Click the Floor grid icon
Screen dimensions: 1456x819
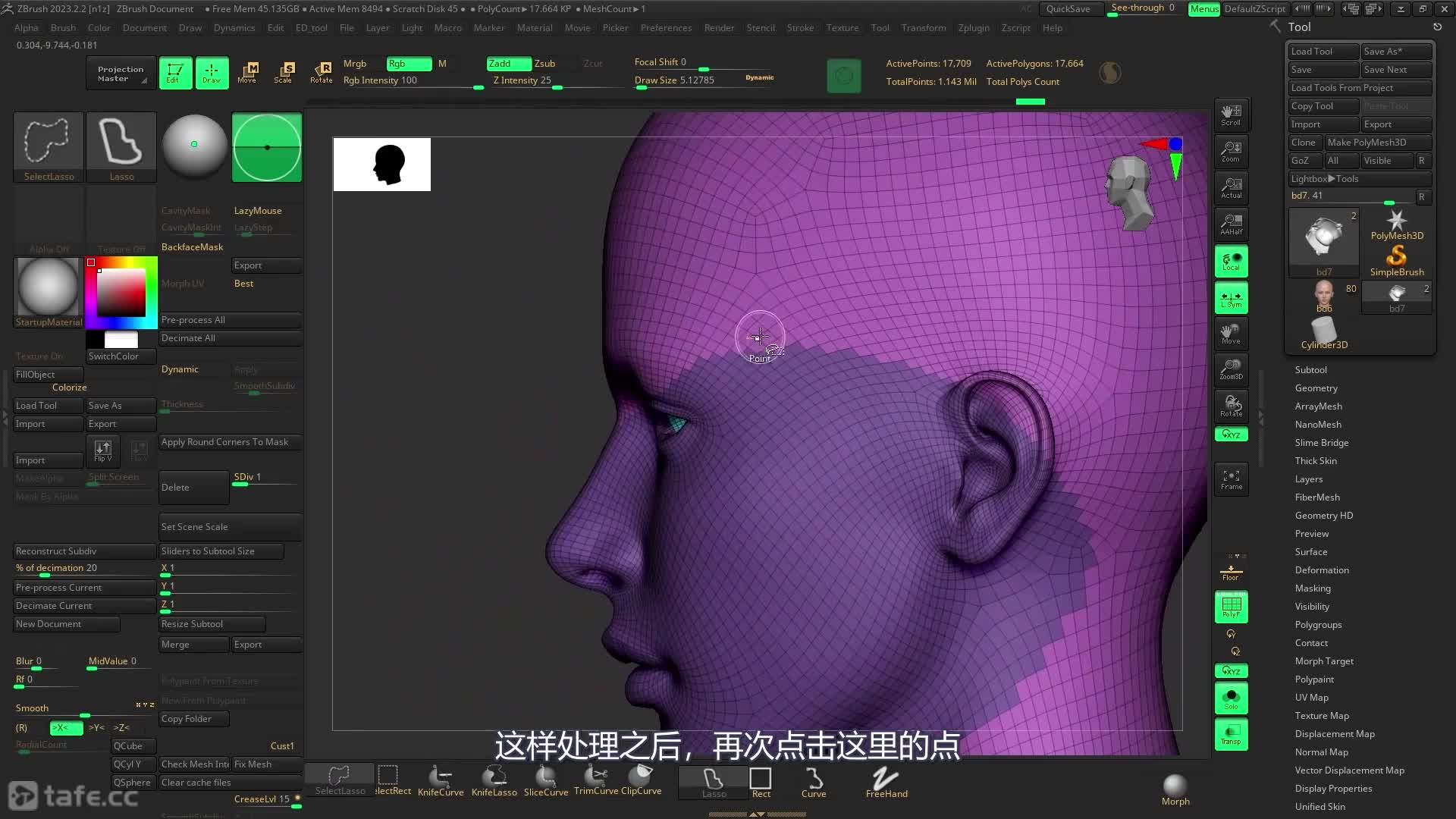[1230, 572]
